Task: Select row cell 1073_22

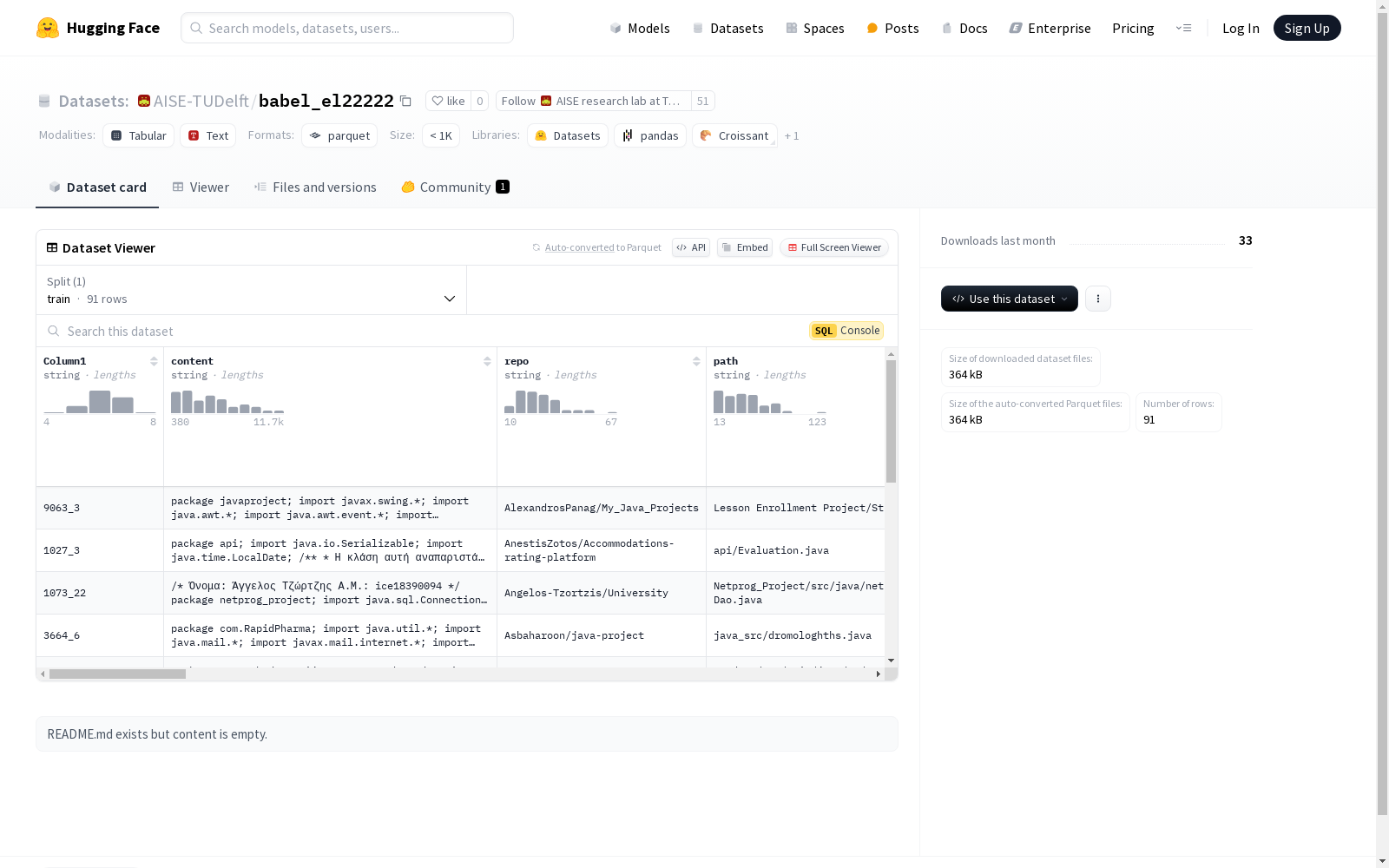Action: [x=100, y=593]
